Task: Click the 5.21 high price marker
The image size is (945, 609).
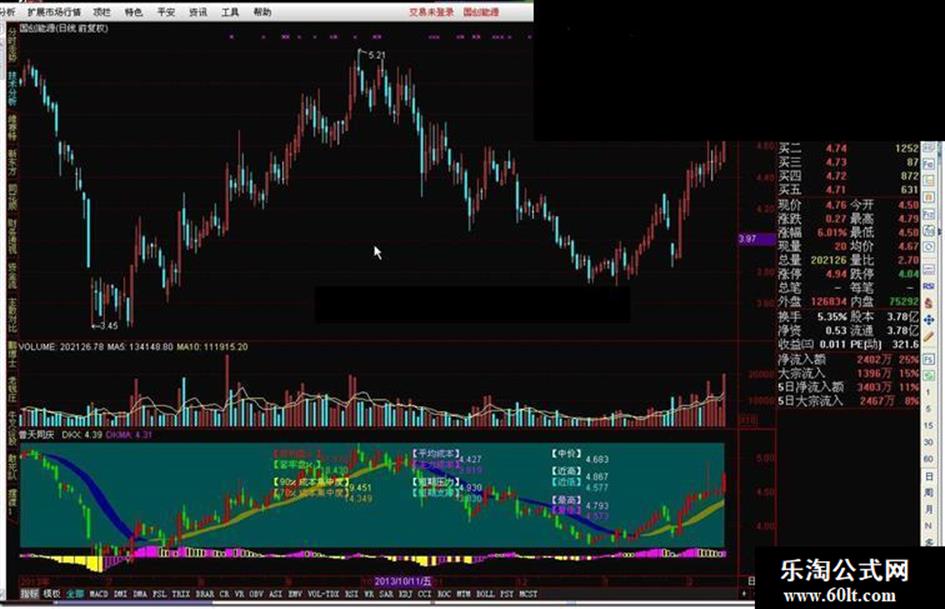Action: 377,55
